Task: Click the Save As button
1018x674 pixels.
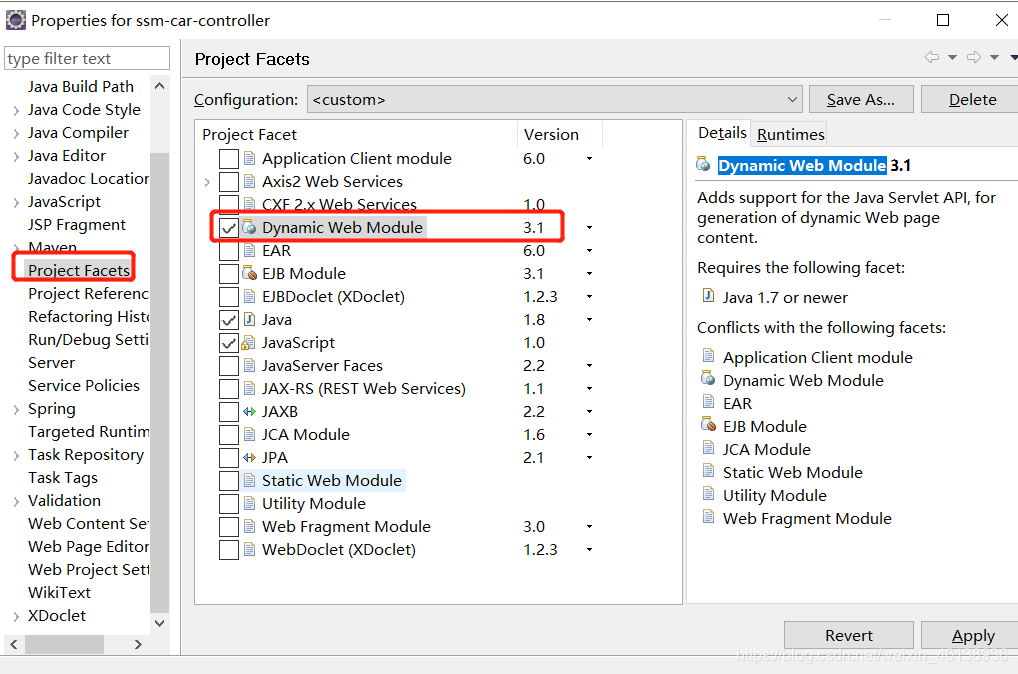Action: point(861,99)
